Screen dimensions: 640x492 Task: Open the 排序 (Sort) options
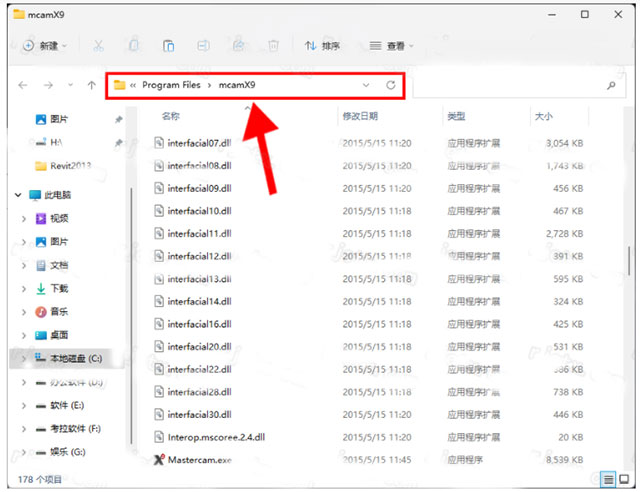point(322,46)
